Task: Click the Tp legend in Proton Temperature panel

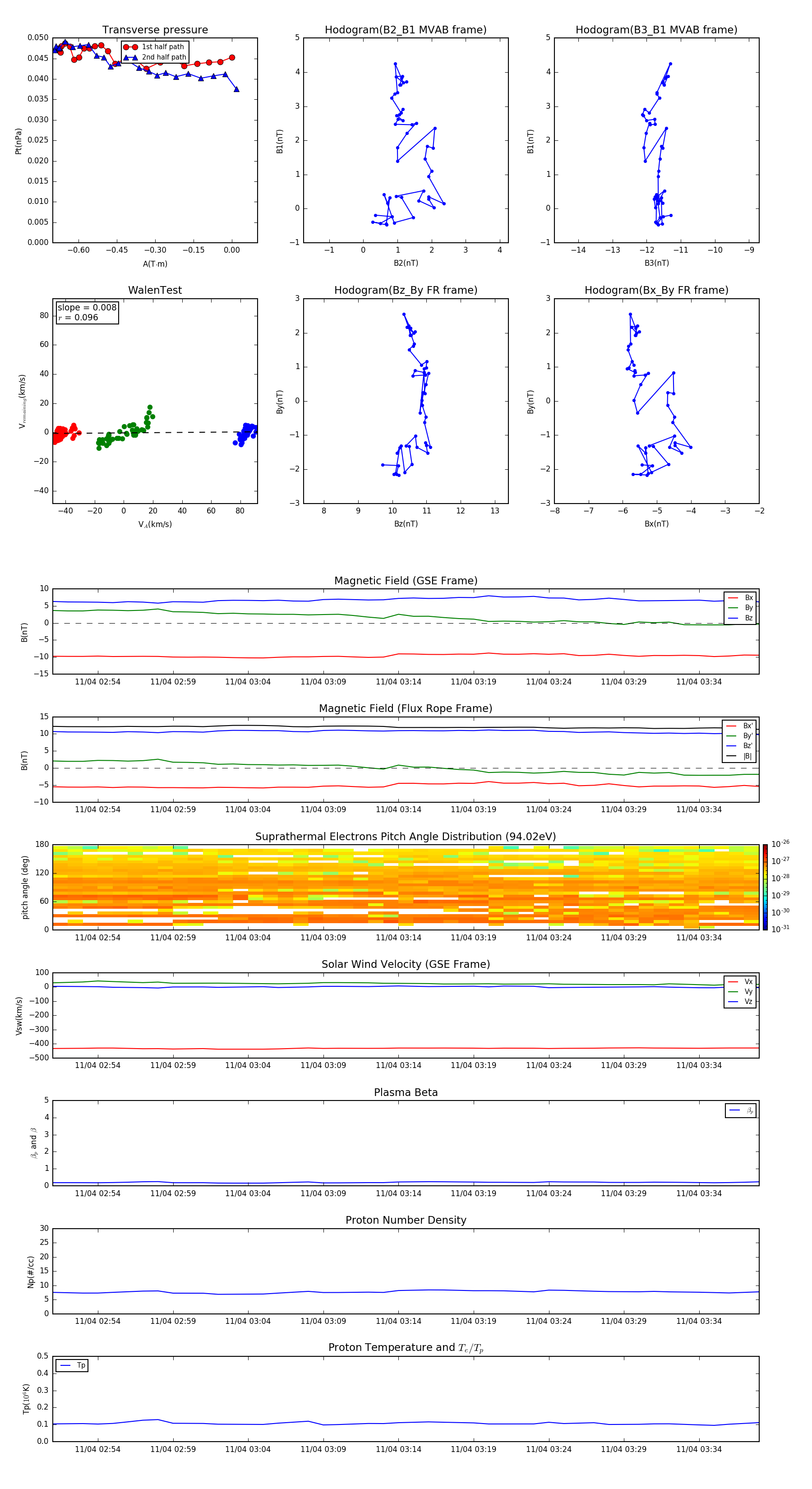Action: [x=72, y=1365]
